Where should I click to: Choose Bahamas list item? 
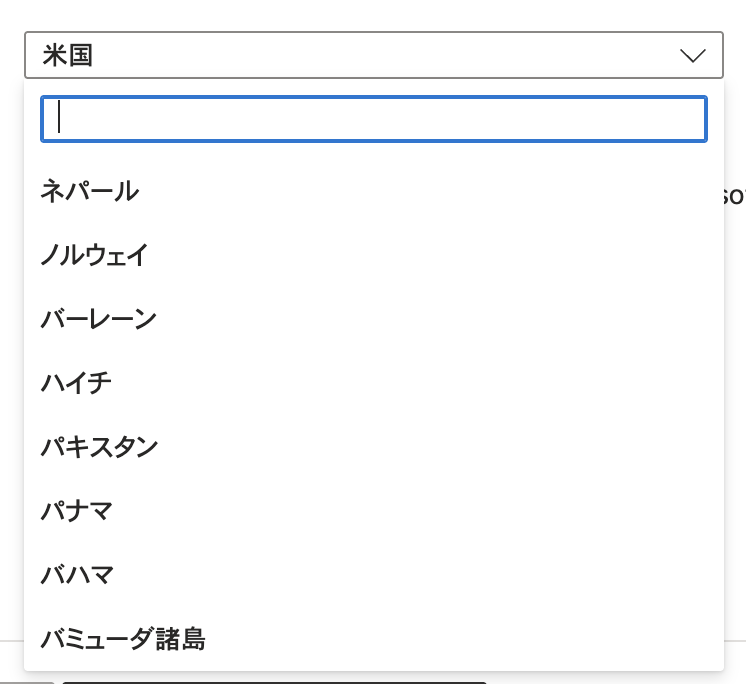pos(76,575)
